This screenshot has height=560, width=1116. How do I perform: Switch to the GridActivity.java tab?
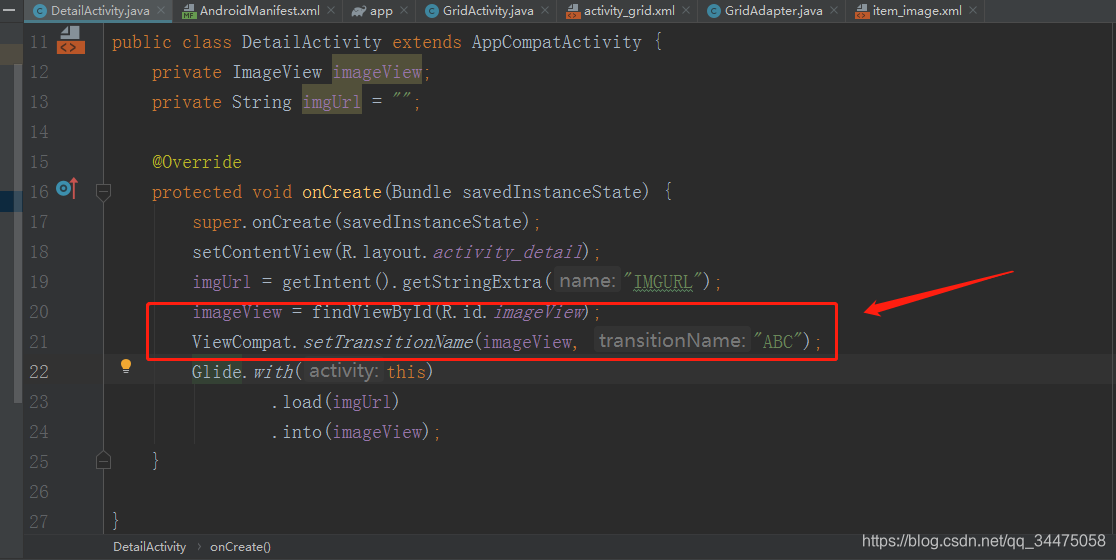488,11
